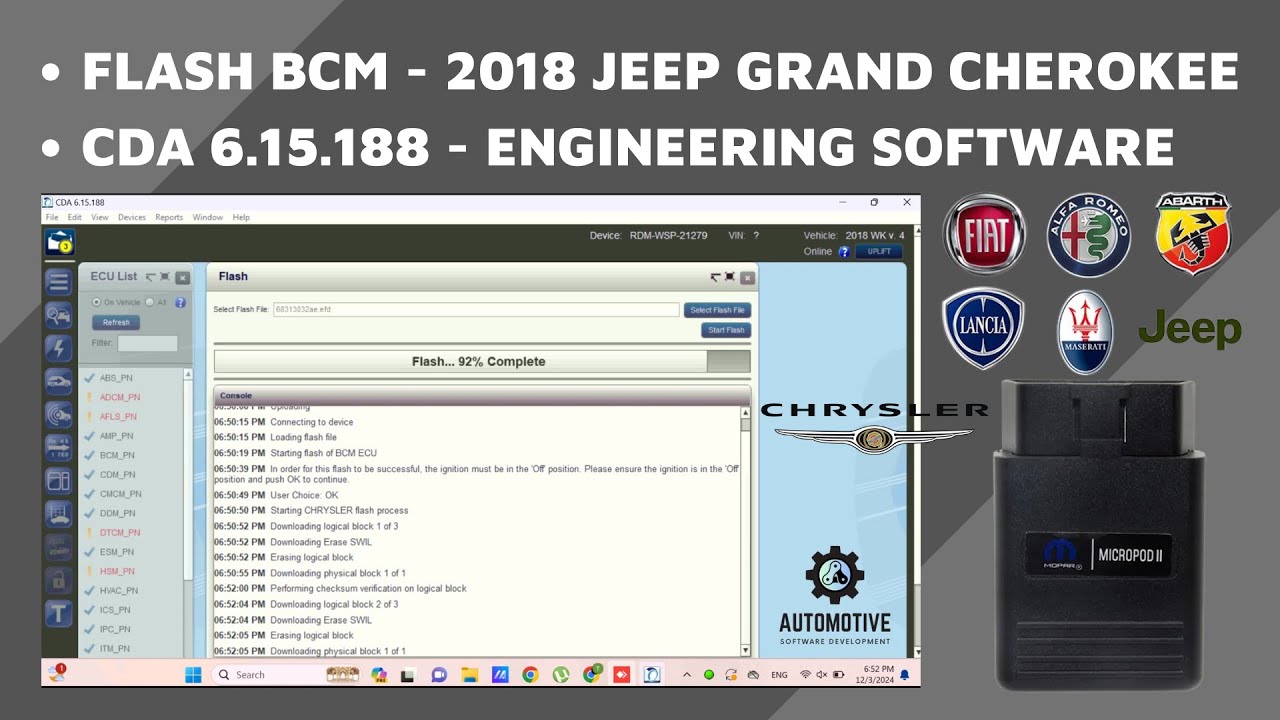Select ABS_PN in the ECU list
The width and height of the screenshot is (1280, 720).
click(116, 378)
